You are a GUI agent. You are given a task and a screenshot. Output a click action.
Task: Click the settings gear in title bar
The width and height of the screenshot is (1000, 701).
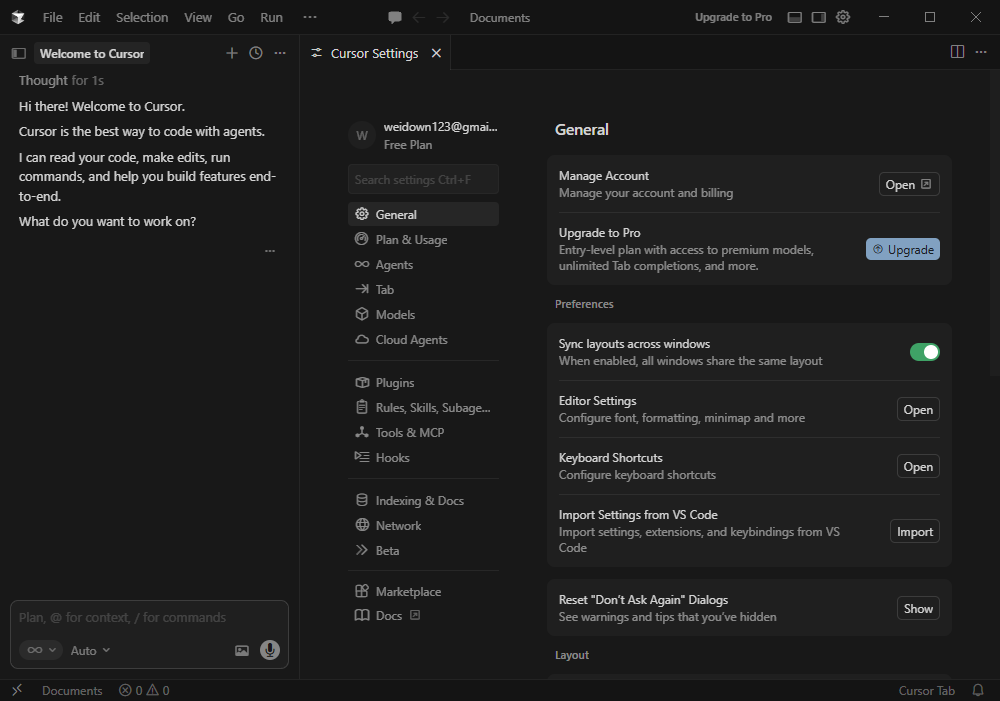(x=843, y=17)
